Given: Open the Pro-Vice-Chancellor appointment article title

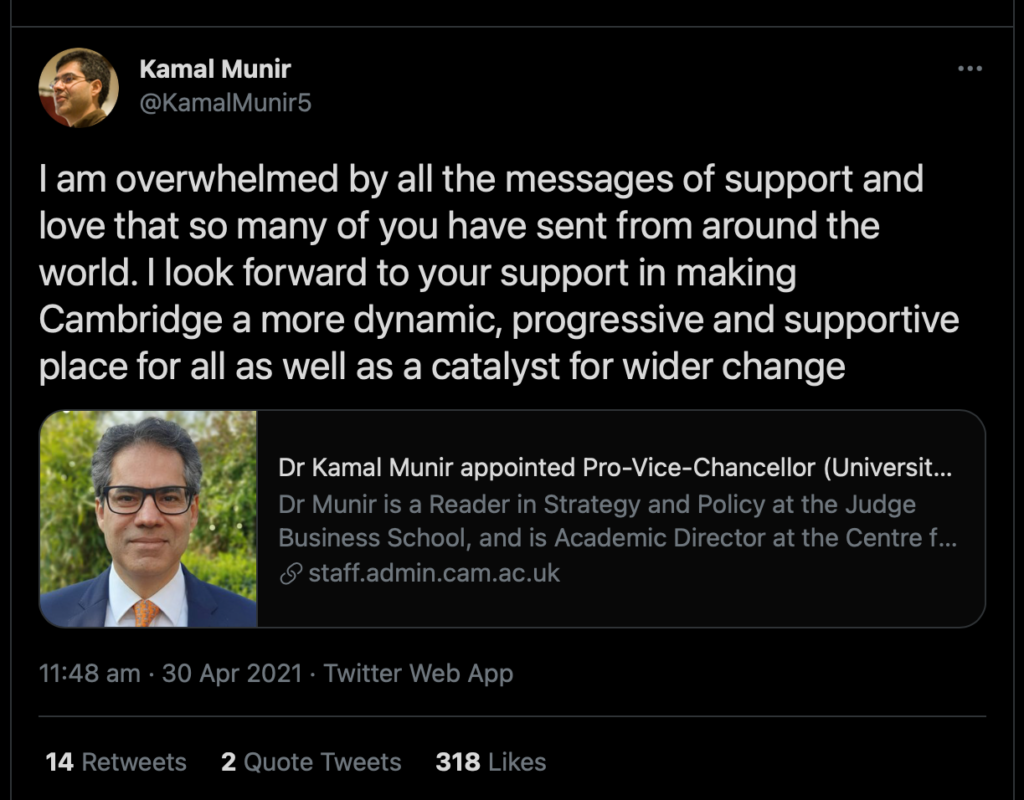Looking at the screenshot, I should pyautogui.click(x=615, y=468).
